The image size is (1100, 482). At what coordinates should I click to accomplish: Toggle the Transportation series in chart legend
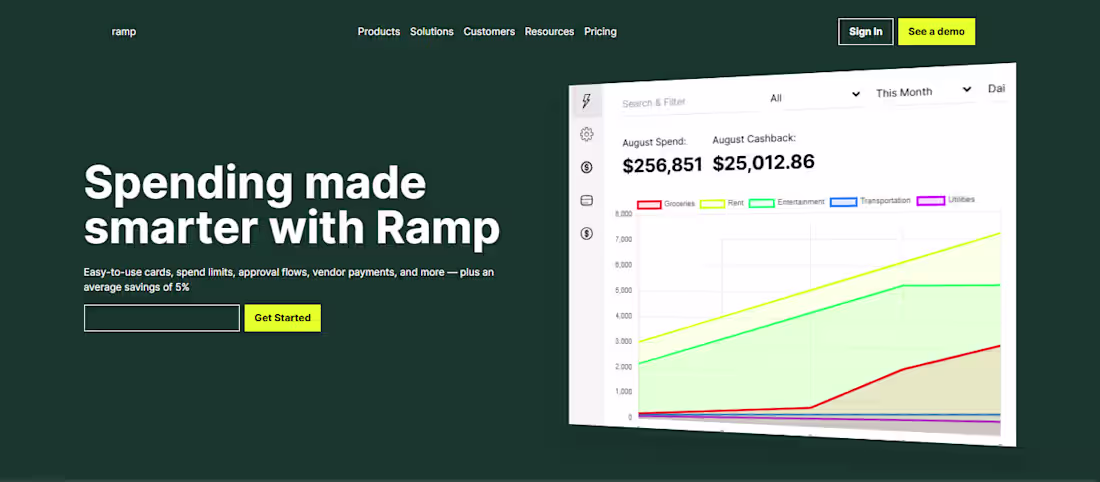point(870,201)
